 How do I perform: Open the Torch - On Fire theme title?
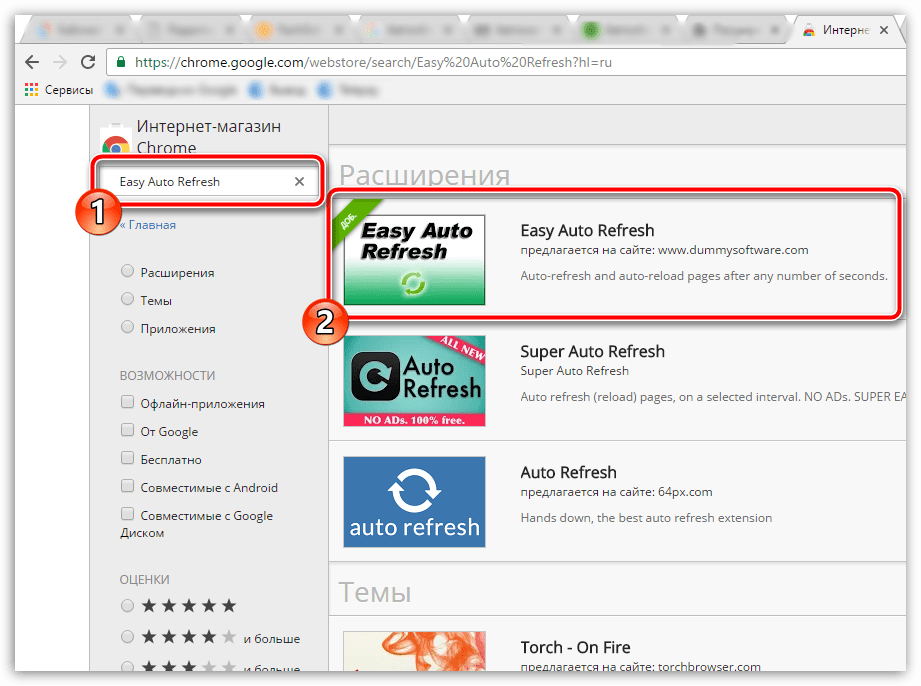click(575, 647)
